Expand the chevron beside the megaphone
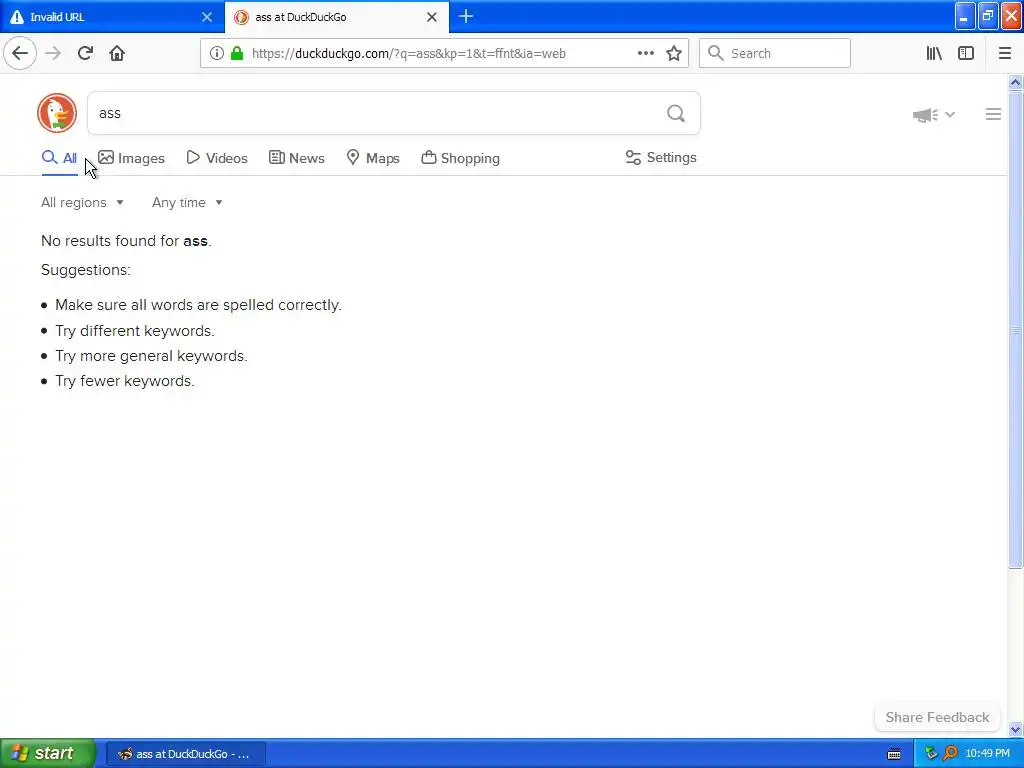This screenshot has height=768, width=1024. coord(950,115)
